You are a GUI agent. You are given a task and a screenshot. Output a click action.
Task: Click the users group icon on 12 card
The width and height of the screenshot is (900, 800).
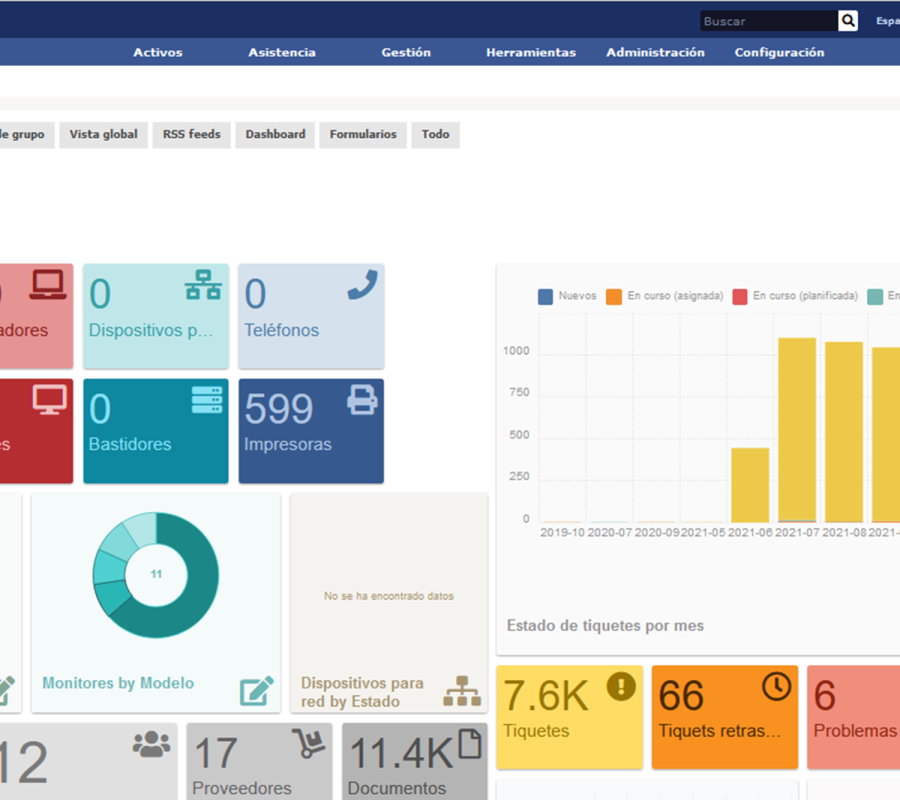pos(152,744)
